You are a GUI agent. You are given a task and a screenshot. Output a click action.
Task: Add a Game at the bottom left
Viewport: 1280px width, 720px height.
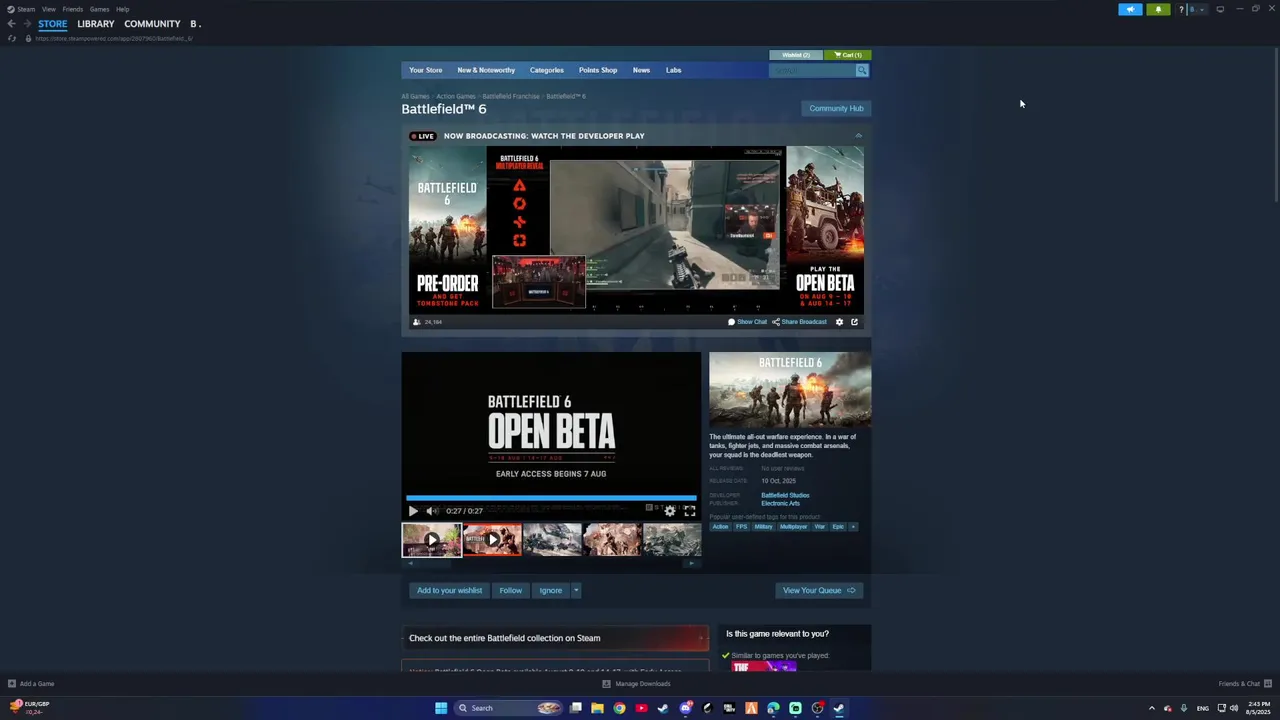(x=31, y=684)
